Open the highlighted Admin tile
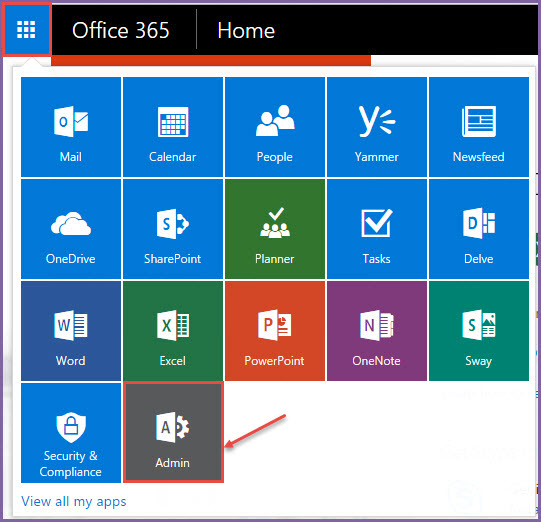The width and height of the screenshot is (541, 522). (173, 432)
